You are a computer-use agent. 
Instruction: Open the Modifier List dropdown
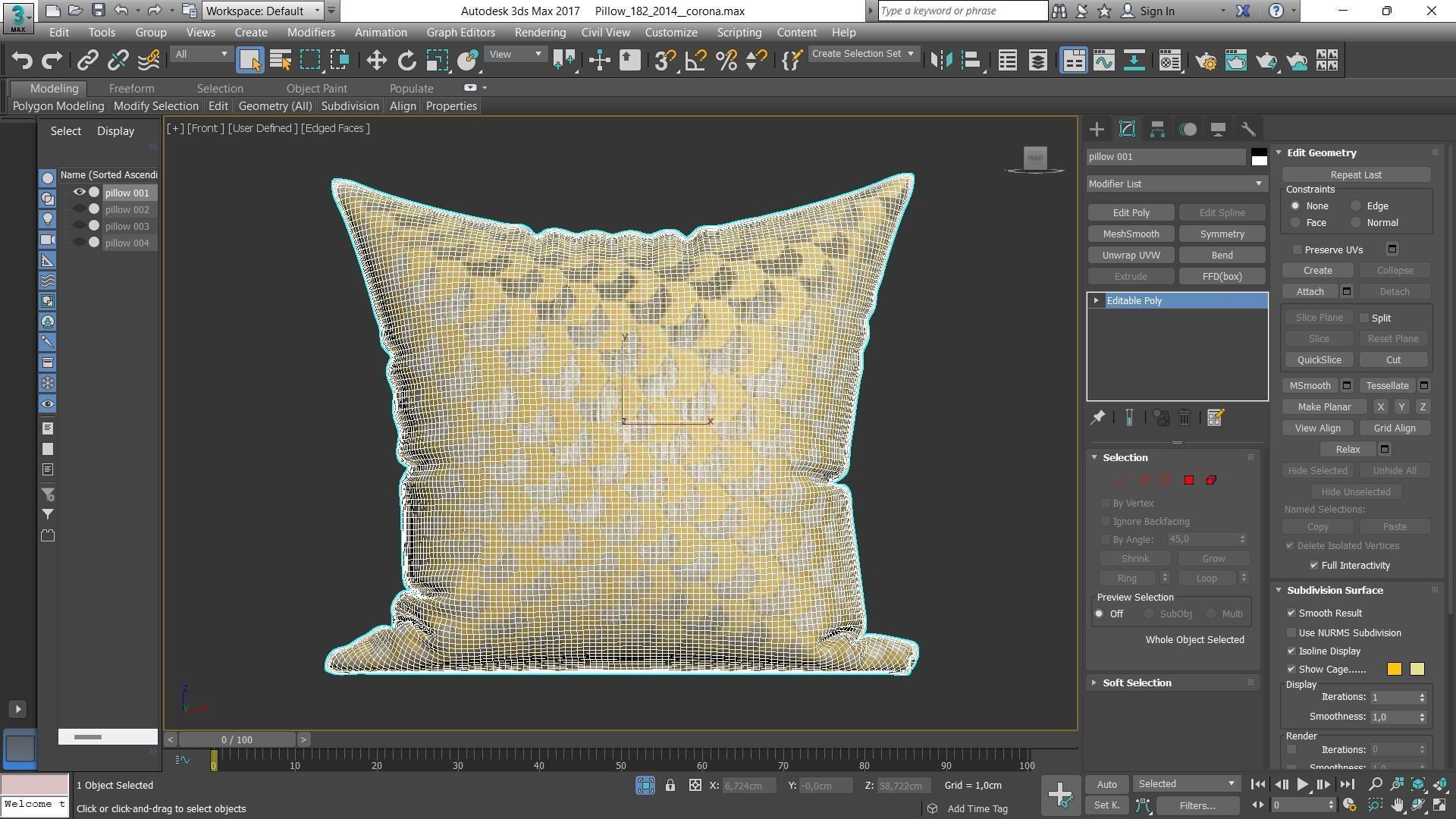(1176, 184)
